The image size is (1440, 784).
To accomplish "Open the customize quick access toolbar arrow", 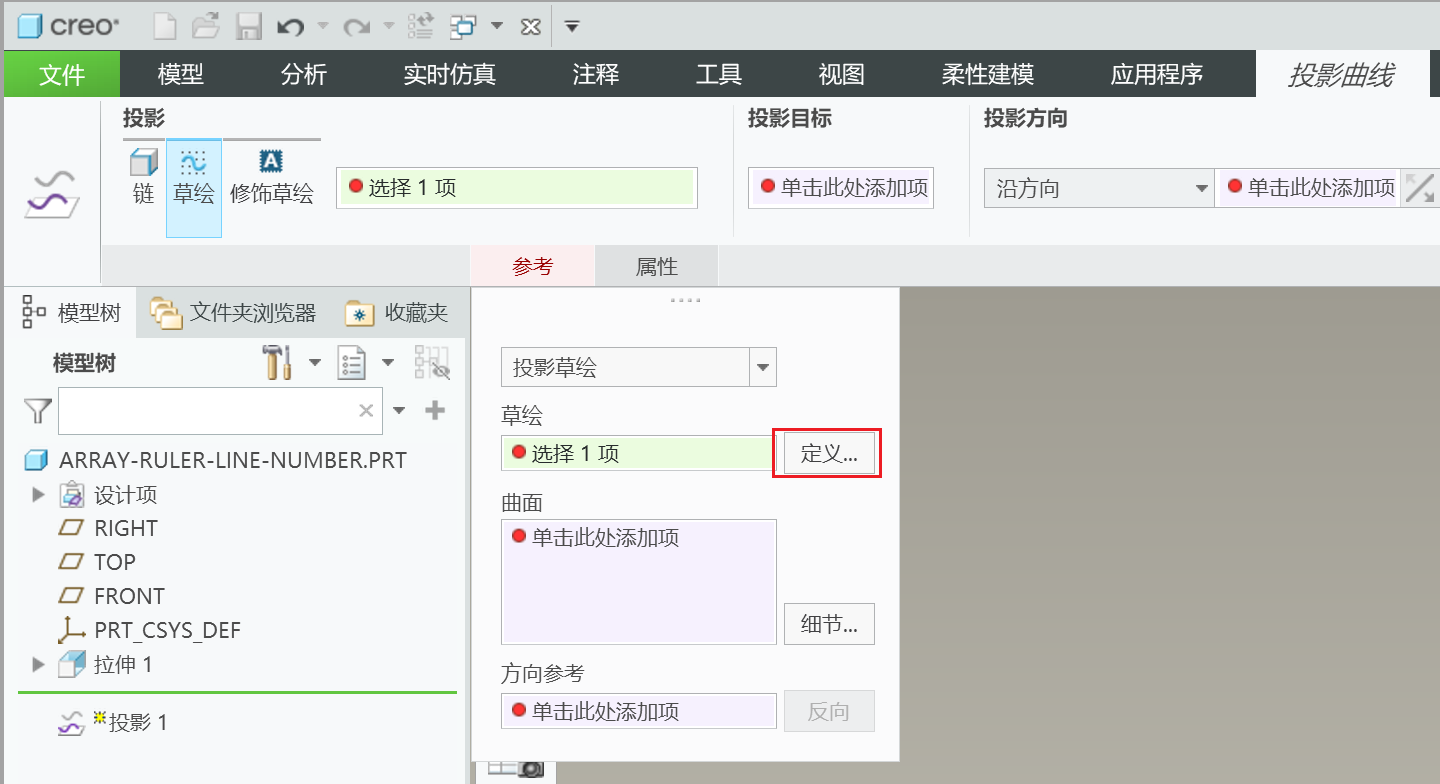I will click(x=572, y=26).
